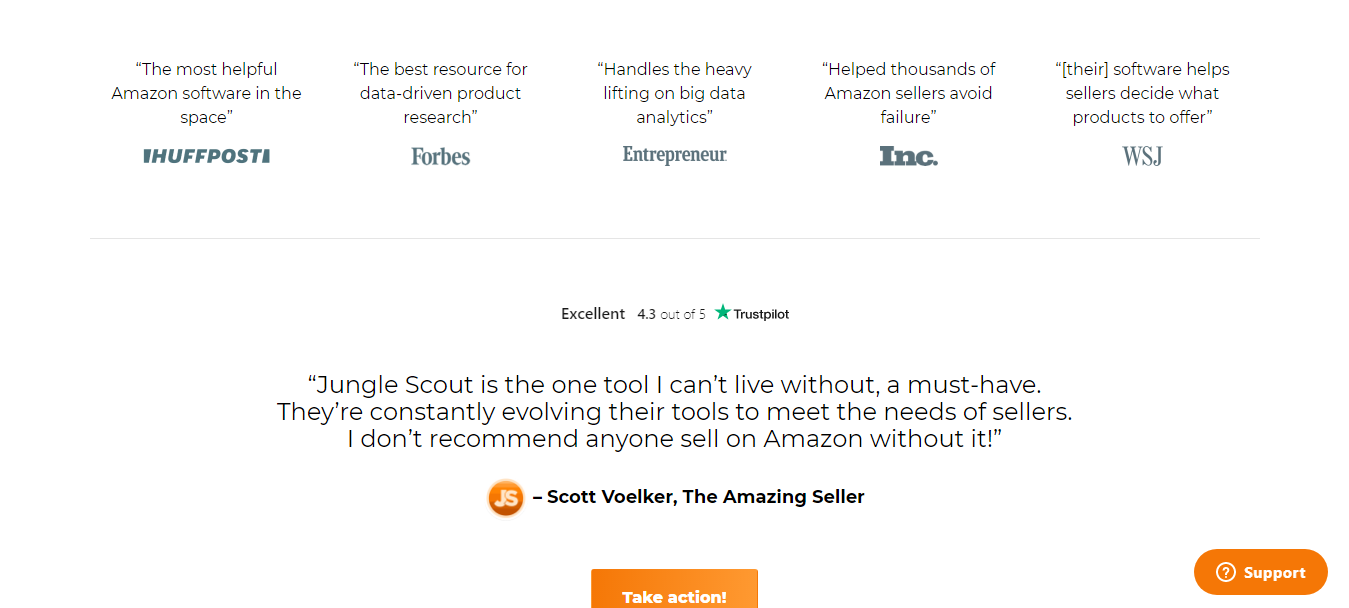Click the Entrepreneur logo
The width and height of the screenshot is (1349, 608).
(674, 155)
